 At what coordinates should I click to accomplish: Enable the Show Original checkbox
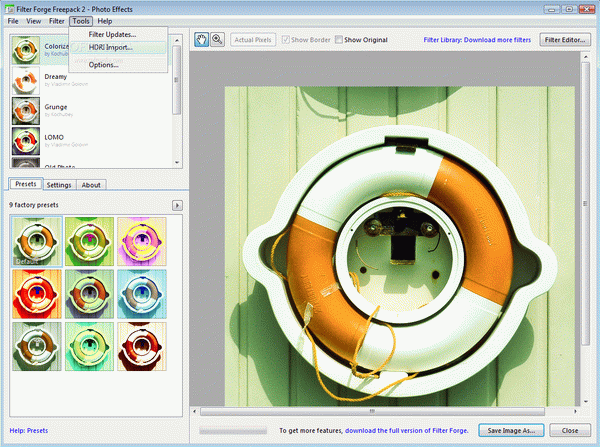[x=339, y=39]
